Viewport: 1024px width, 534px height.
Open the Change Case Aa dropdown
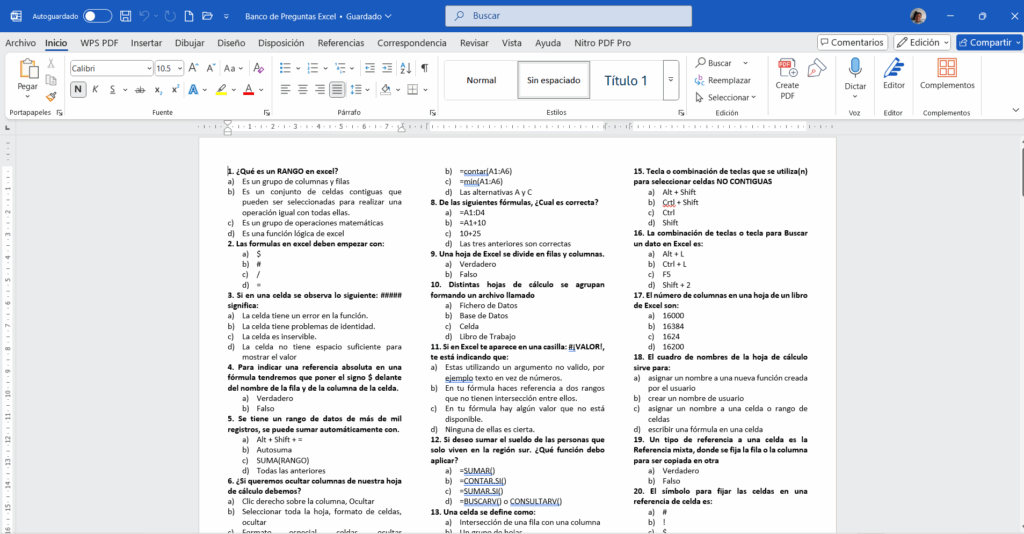(233, 68)
